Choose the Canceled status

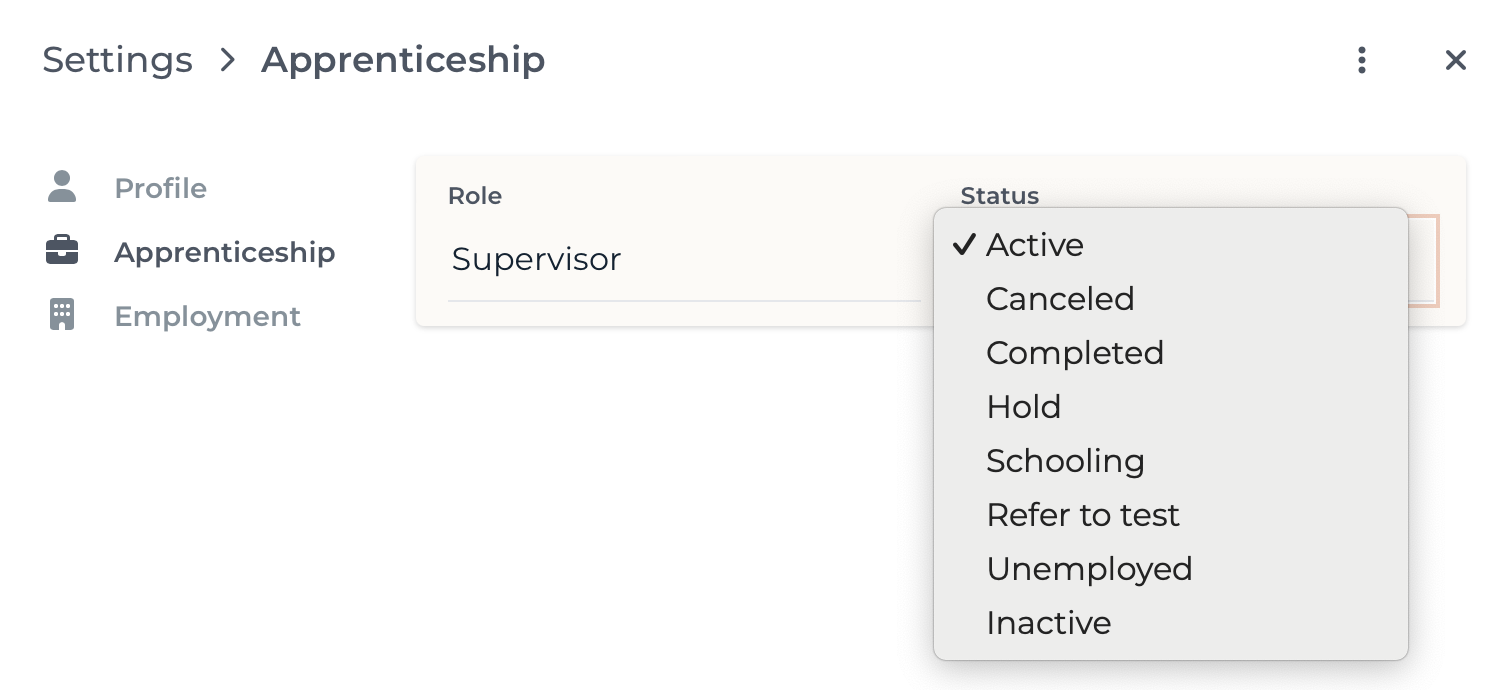pos(1060,299)
